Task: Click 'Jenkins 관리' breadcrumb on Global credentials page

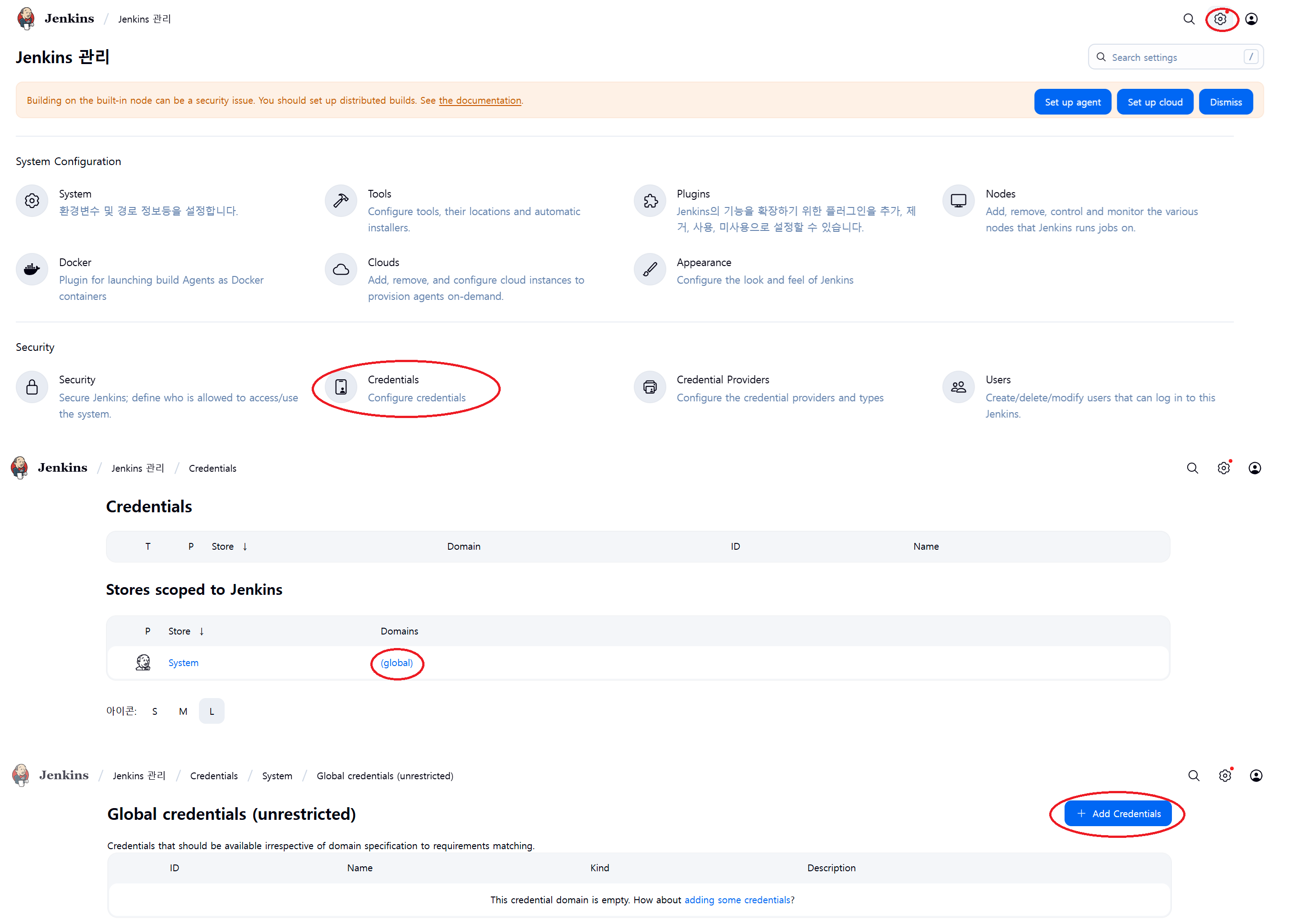Action: pos(139,776)
